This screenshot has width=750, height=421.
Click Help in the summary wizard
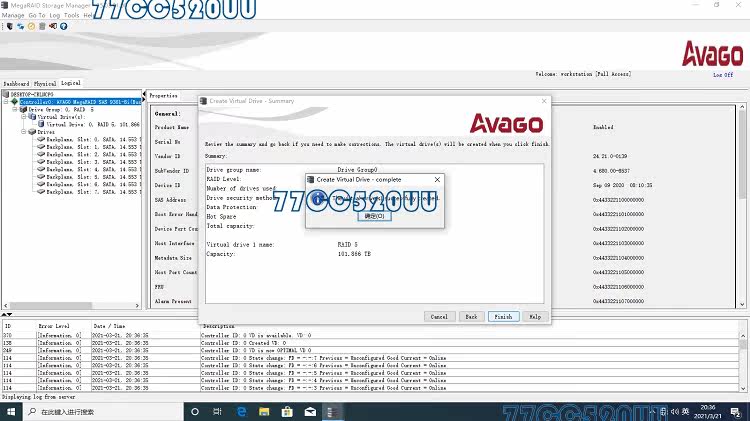(535, 317)
